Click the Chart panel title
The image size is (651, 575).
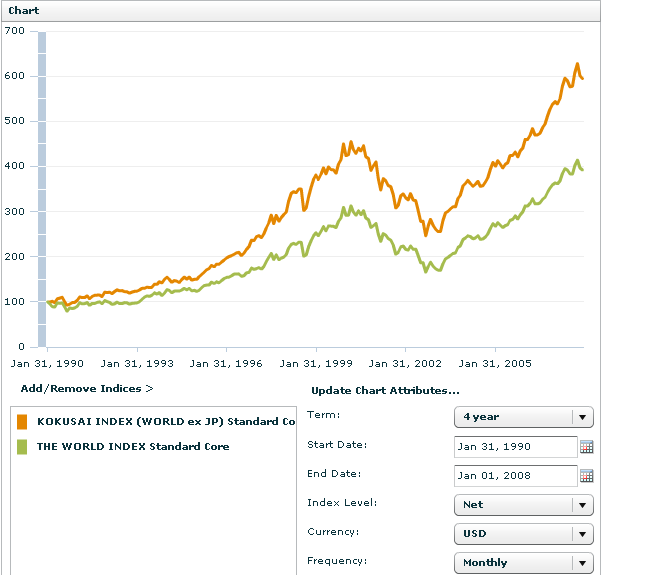pyautogui.click(x=24, y=11)
